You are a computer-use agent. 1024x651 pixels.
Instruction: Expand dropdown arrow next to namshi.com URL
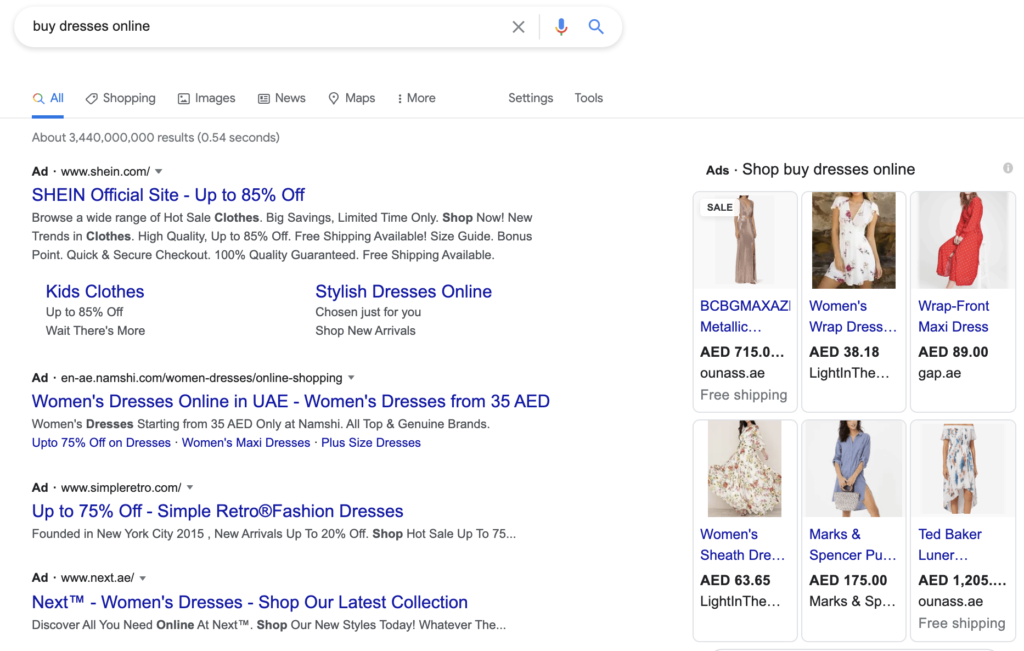[x=351, y=378]
